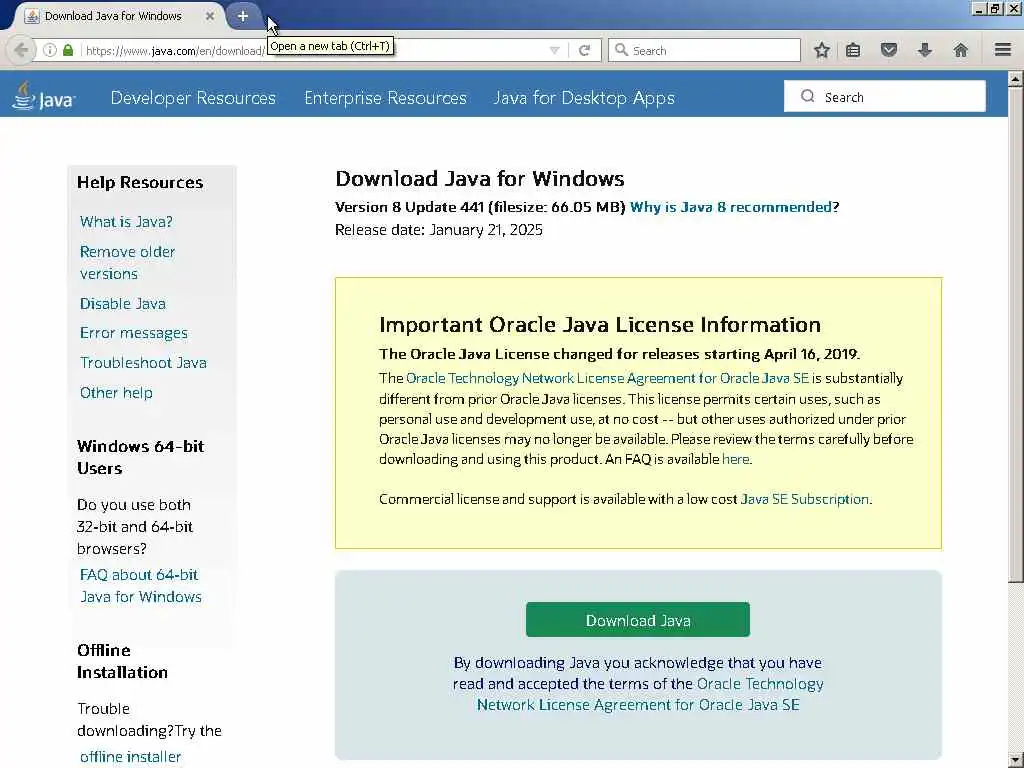Click scrollbar up arrow
1024x768 pixels.
1015,79
